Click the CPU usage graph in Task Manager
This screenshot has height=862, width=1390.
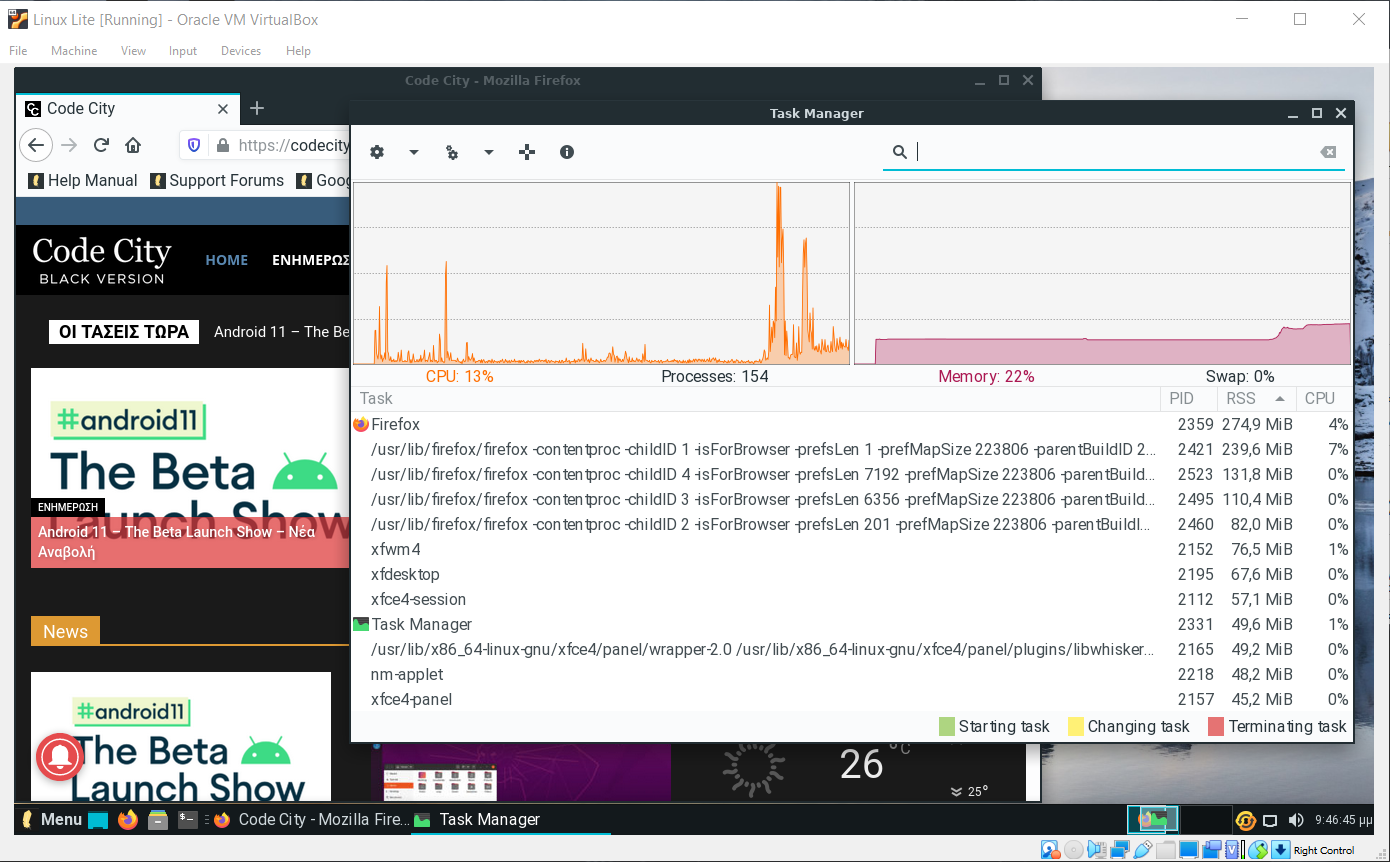[601, 273]
